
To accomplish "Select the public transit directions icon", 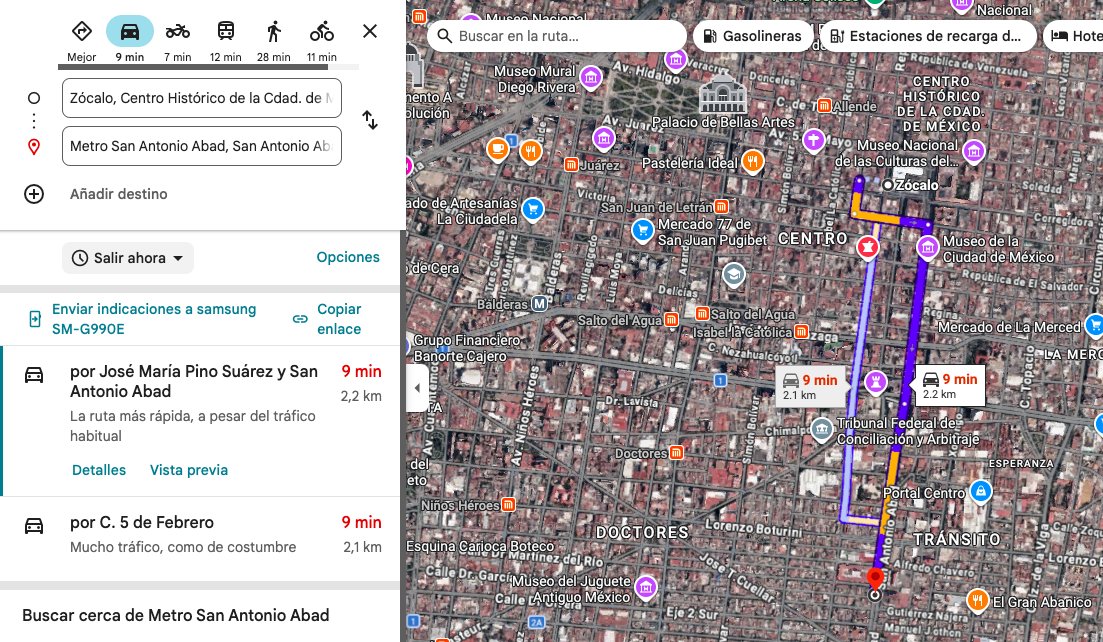I will point(225,30).
